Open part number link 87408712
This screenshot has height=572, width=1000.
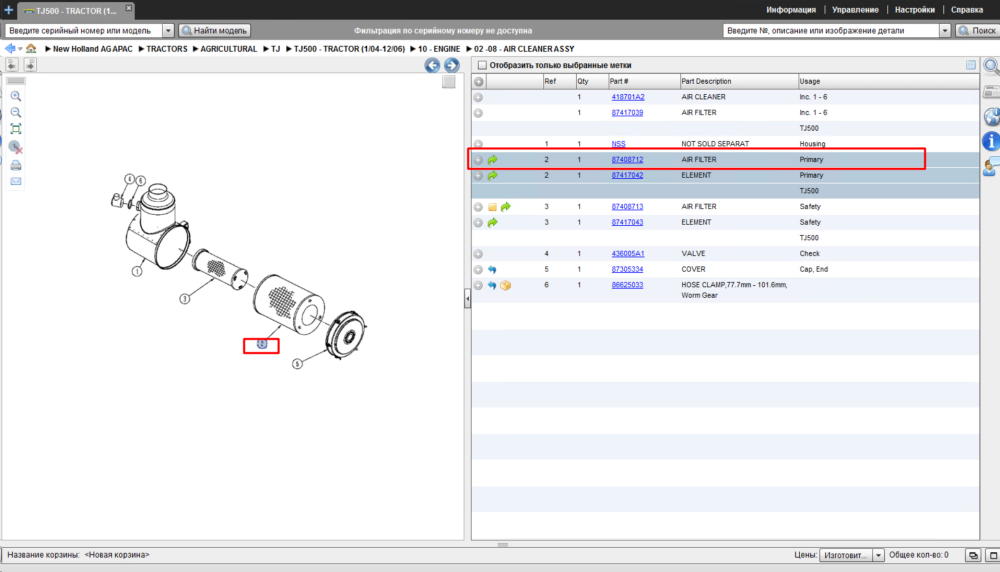pos(627,160)
